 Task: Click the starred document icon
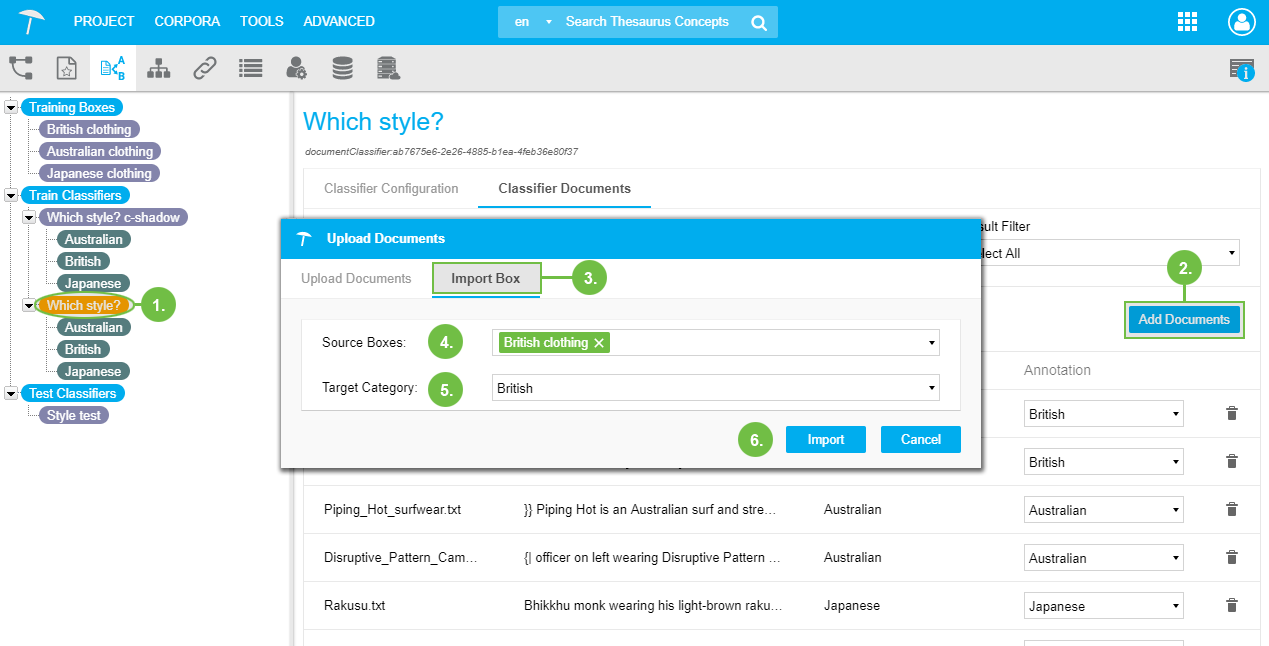coord(66,68)
